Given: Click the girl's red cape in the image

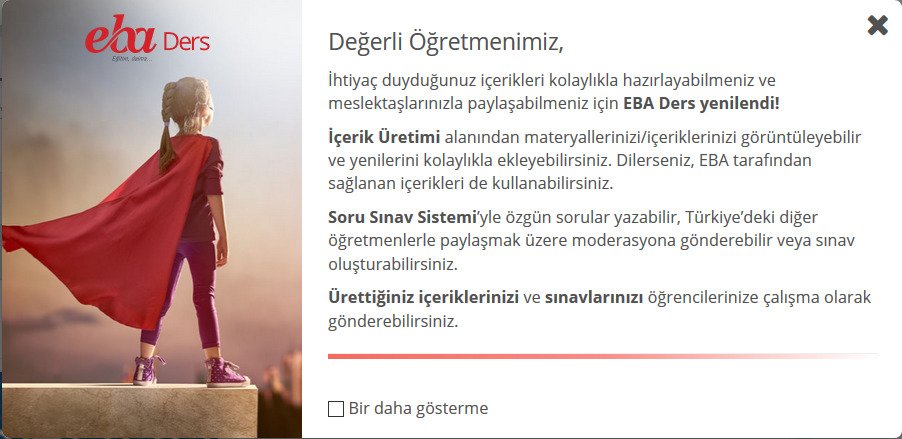Looking at the screenshot, I should click(x=110, y=240).
